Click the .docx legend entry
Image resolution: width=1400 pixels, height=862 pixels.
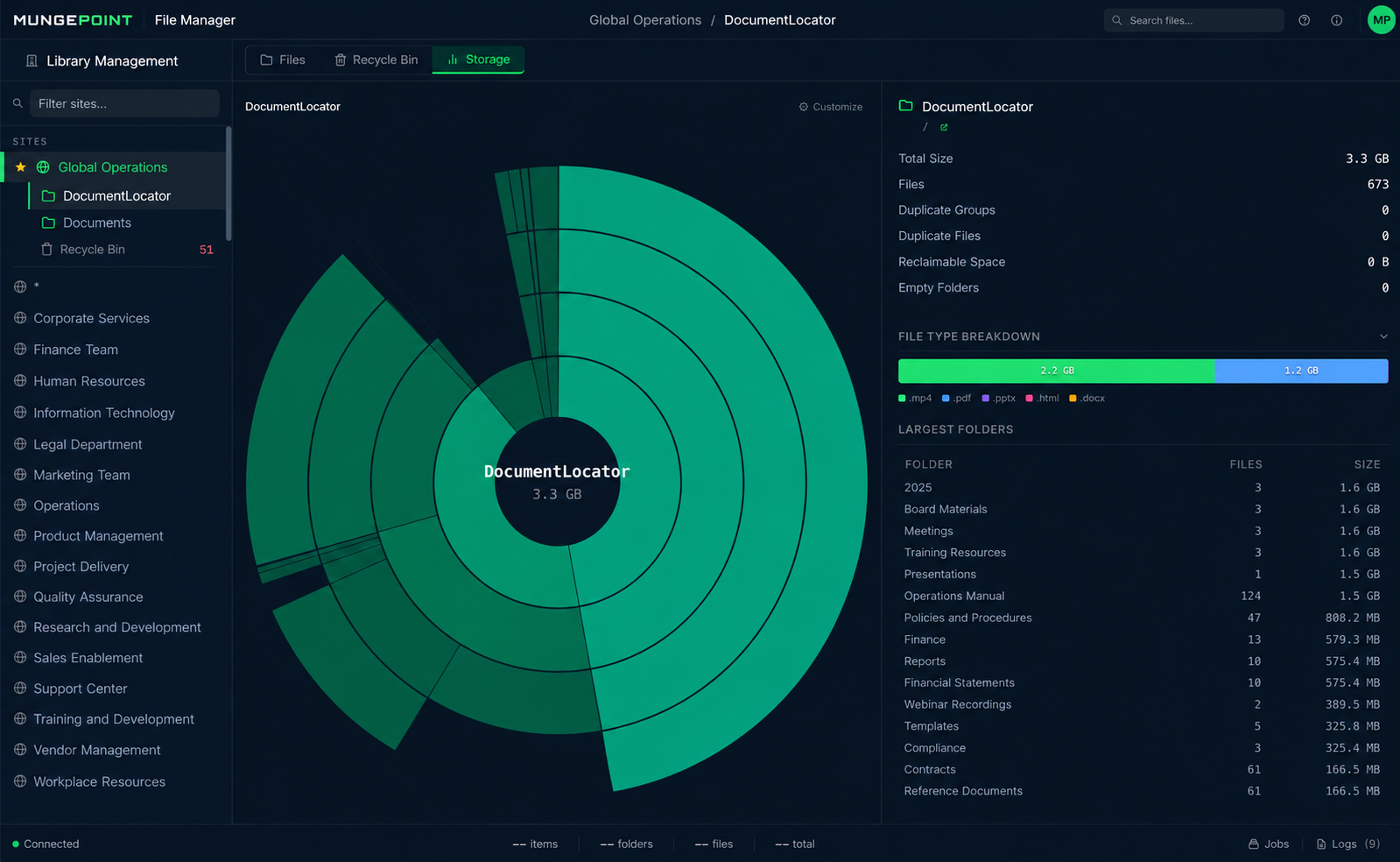click(1087, 399)
